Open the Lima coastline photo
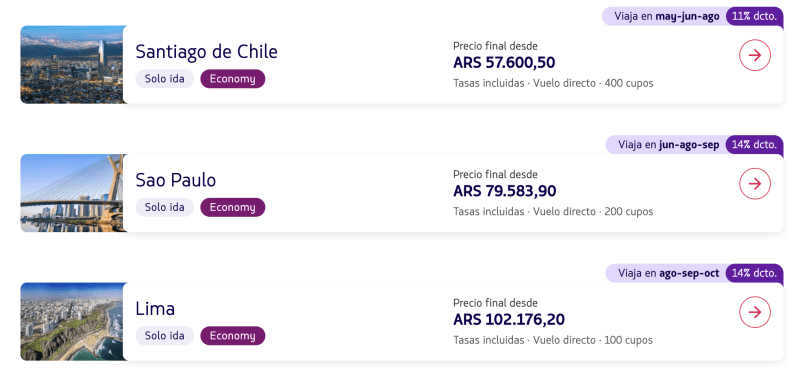This screenshot has width=800, height=376. point(72,322)
